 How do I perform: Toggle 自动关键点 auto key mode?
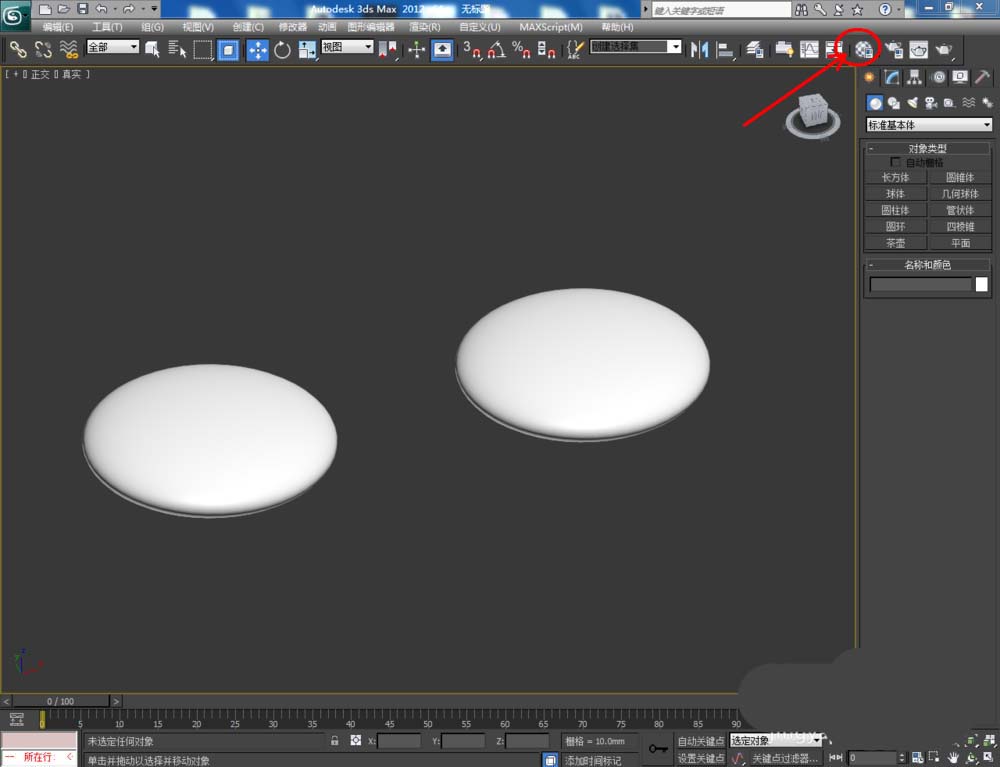(x=700, y=741)
